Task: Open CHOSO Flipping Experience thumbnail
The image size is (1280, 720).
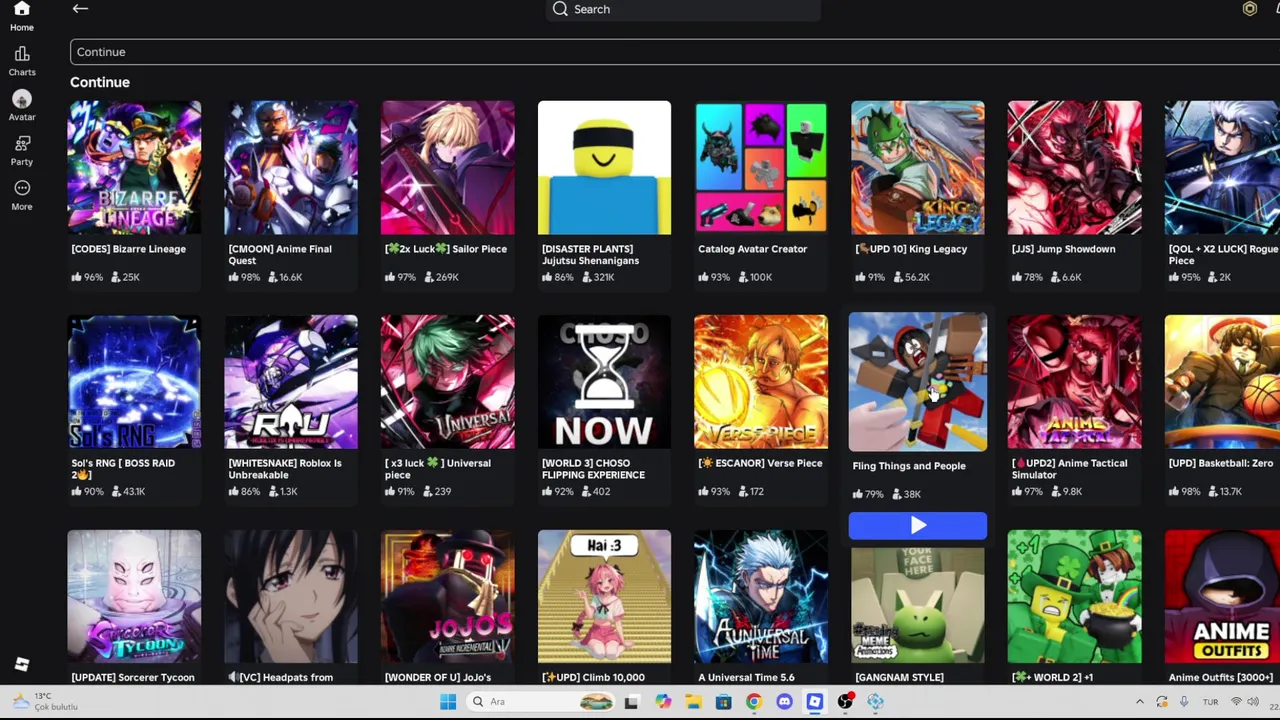Action: 604,382
